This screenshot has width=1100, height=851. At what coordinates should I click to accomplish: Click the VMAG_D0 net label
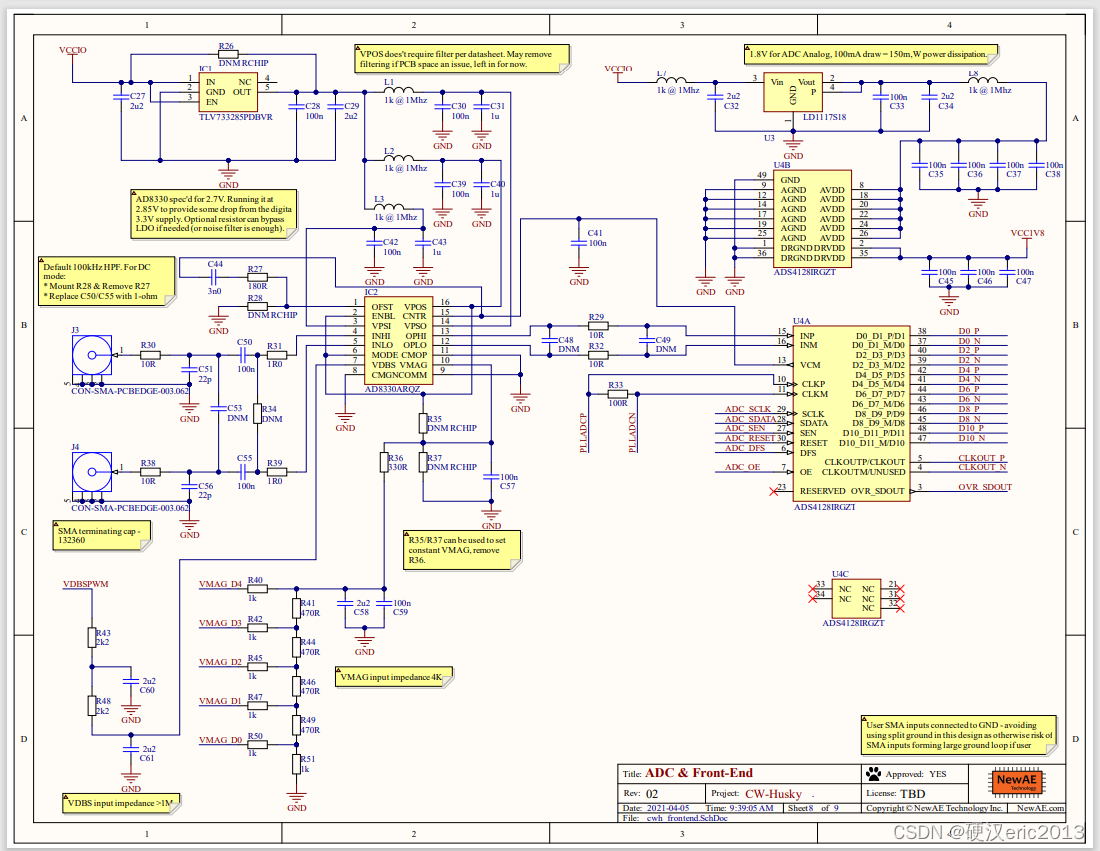[220, 740]
